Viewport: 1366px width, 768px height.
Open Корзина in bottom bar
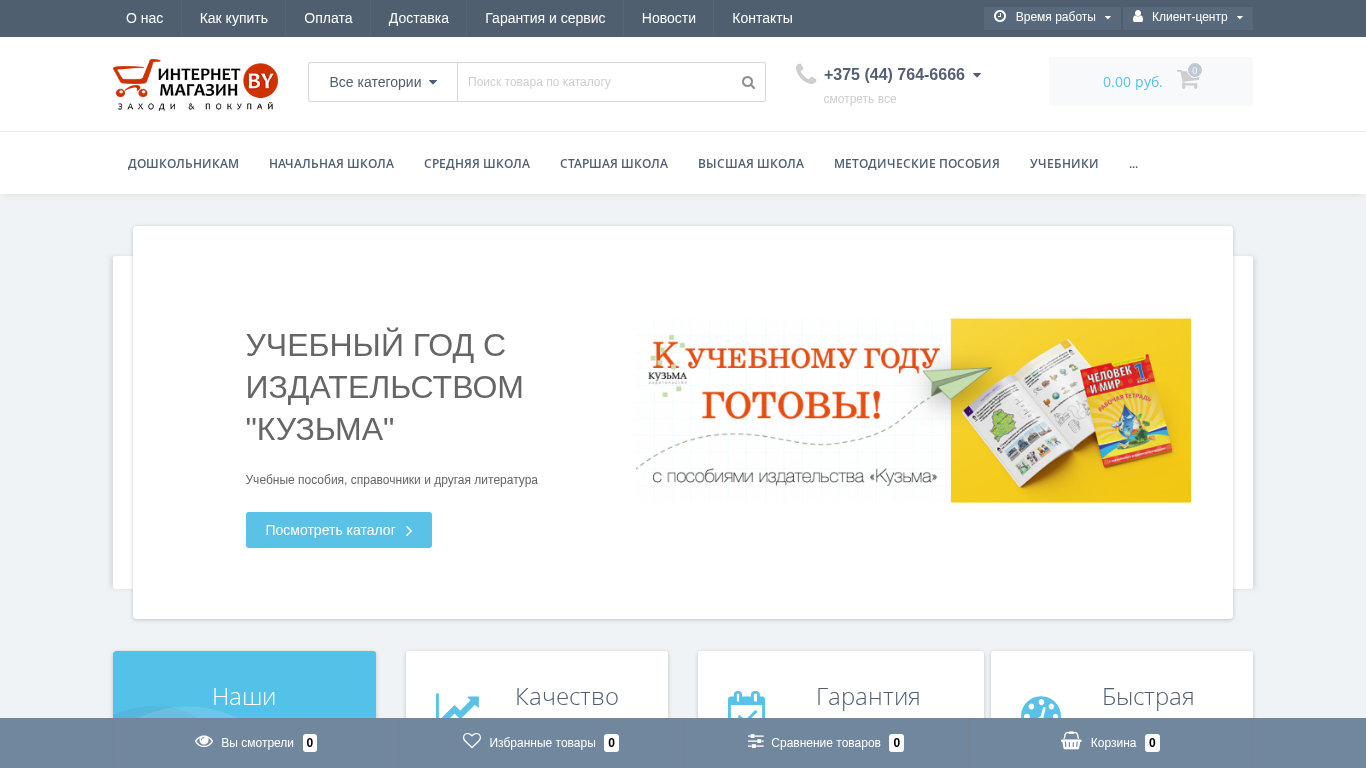click(1110, 743)
